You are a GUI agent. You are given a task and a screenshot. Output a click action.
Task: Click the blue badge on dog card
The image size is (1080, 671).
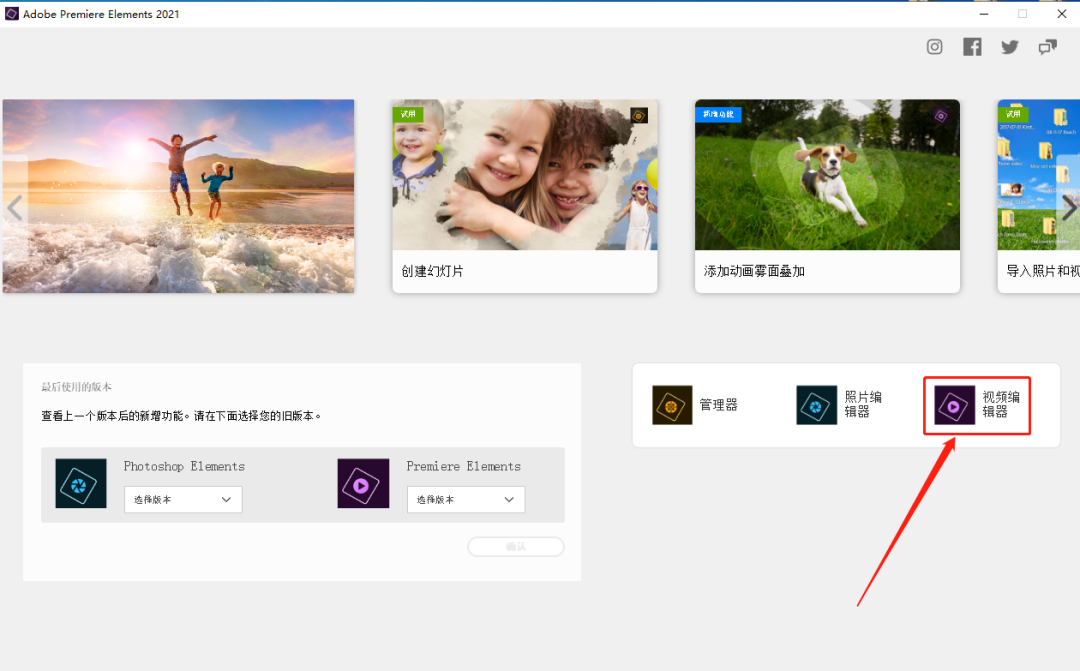(718, 114)
